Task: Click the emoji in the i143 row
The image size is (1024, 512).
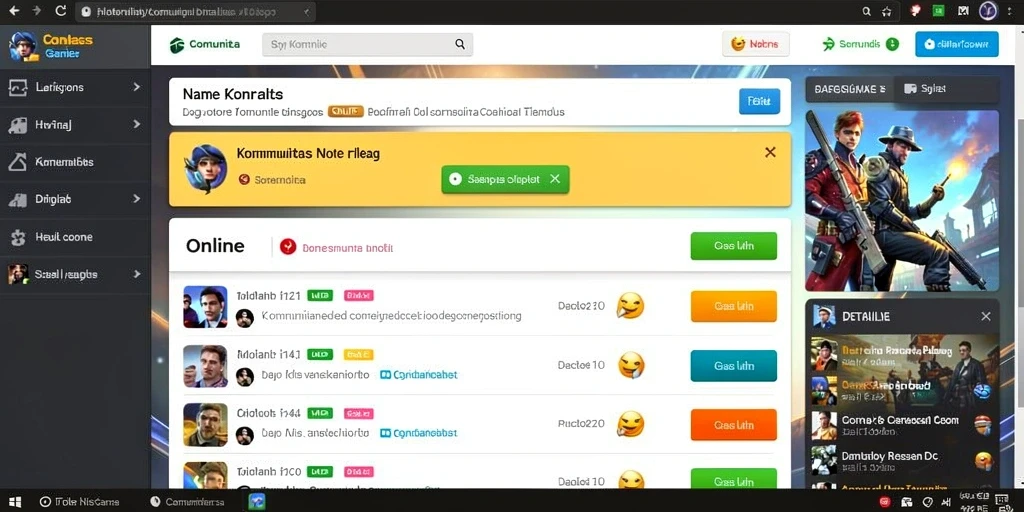Action: [631, 364]
